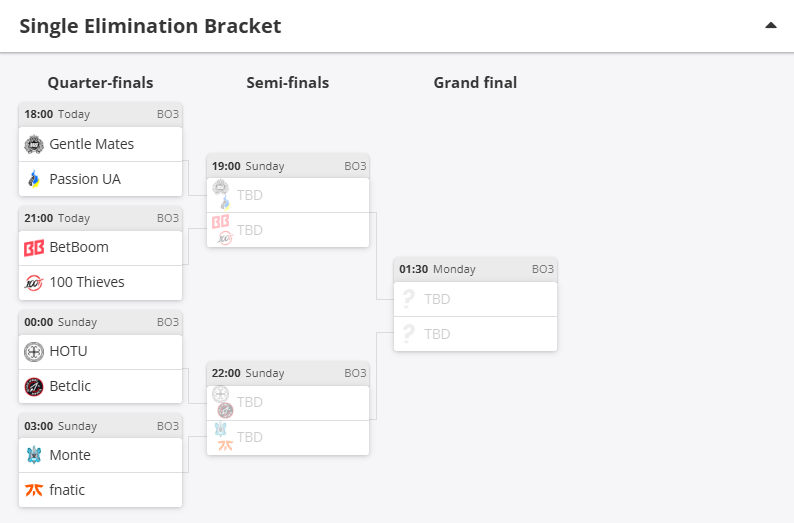Image resolution: width=794 pixels, height=523 pixels.
Task: Click the Betclic team logo
Action: pos(34,386)
